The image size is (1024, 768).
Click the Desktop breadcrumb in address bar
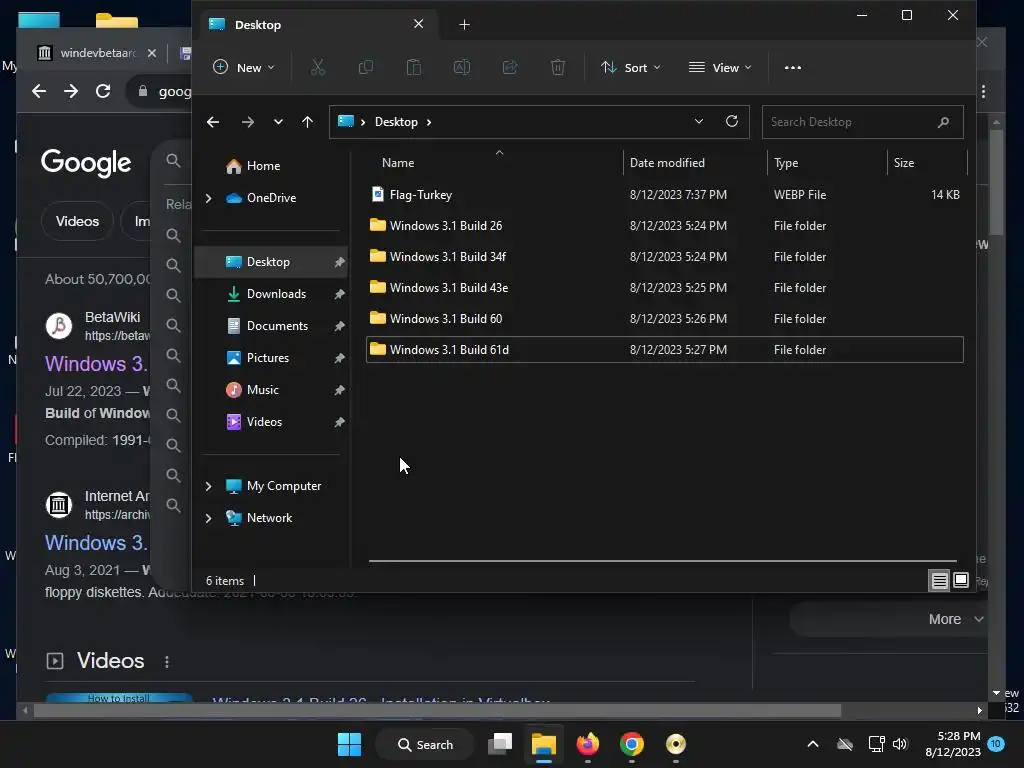click(396, 122)
